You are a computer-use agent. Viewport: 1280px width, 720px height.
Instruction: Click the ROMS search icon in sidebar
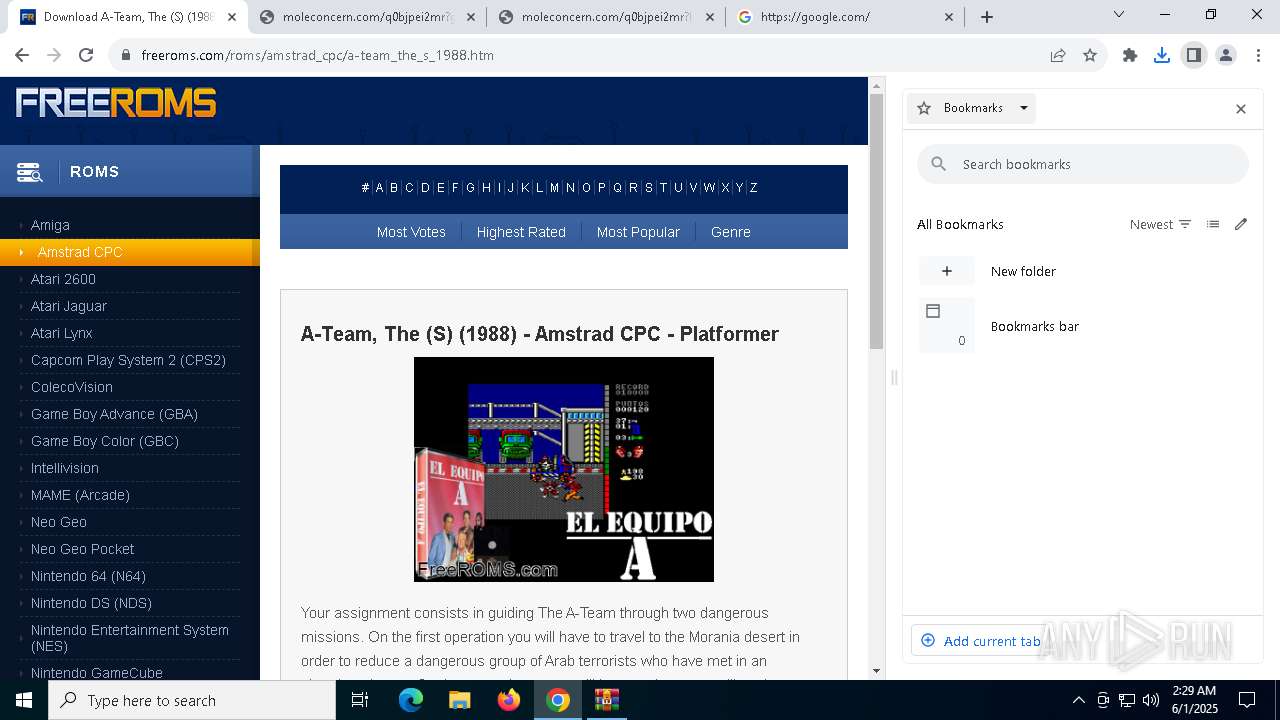[x=30, y=172]
